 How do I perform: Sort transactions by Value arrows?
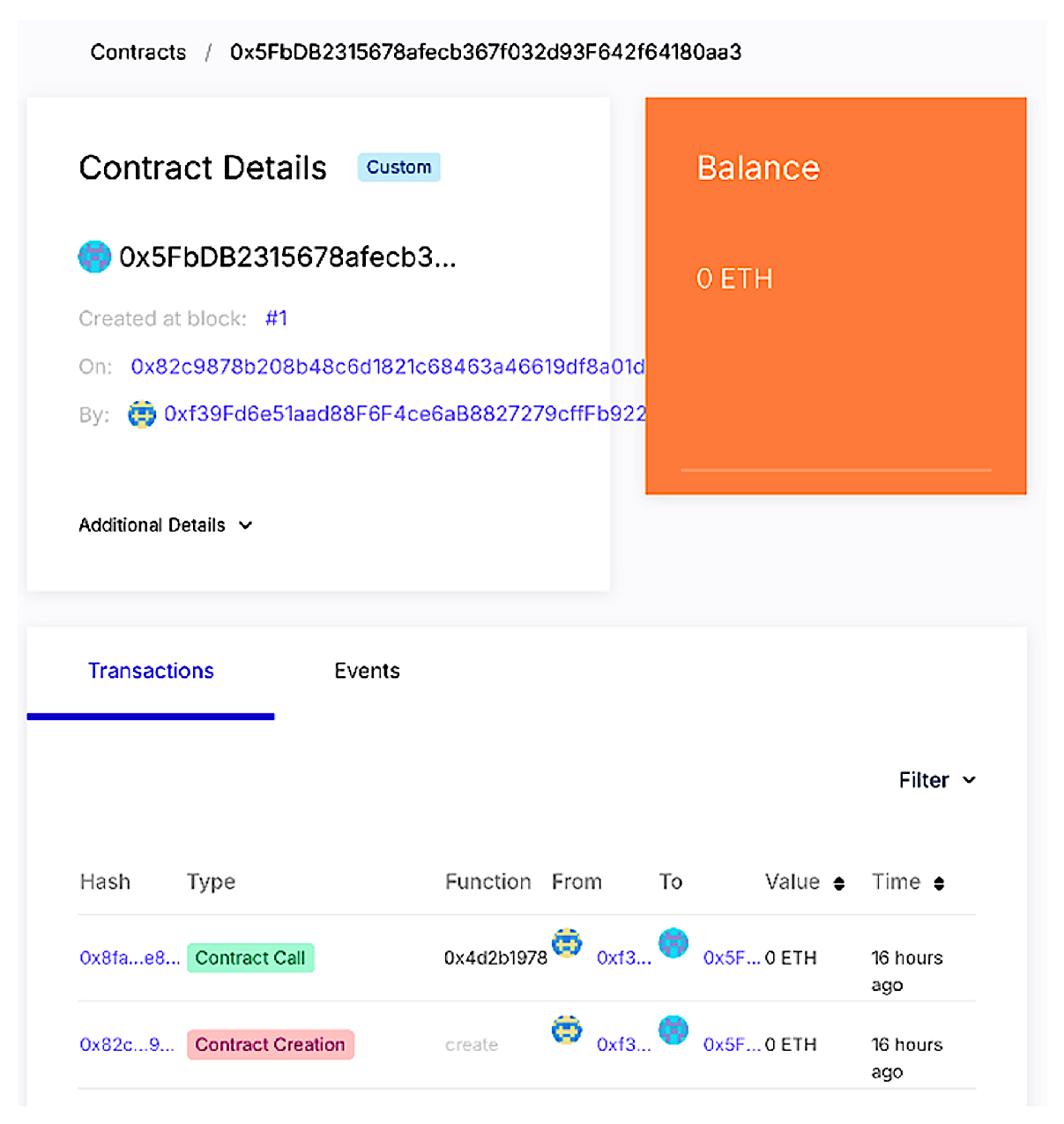pyautogui.click(x=839, y=883)
